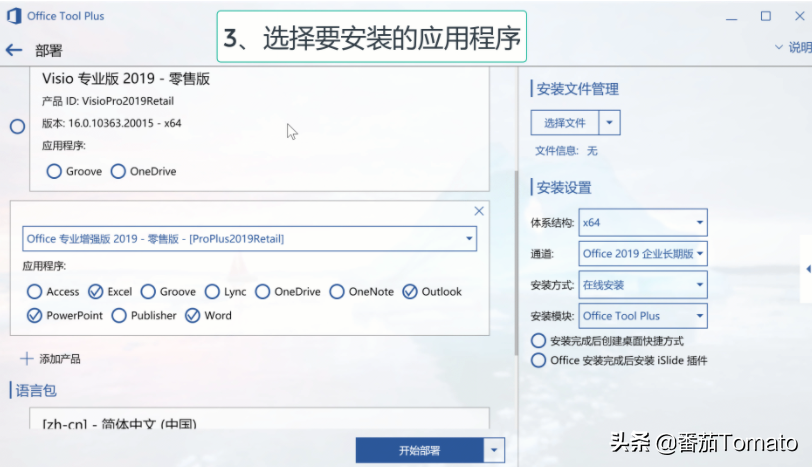Open the 体系结构 x64 dropdown
812x467 pixels.
tap(643, 223)
